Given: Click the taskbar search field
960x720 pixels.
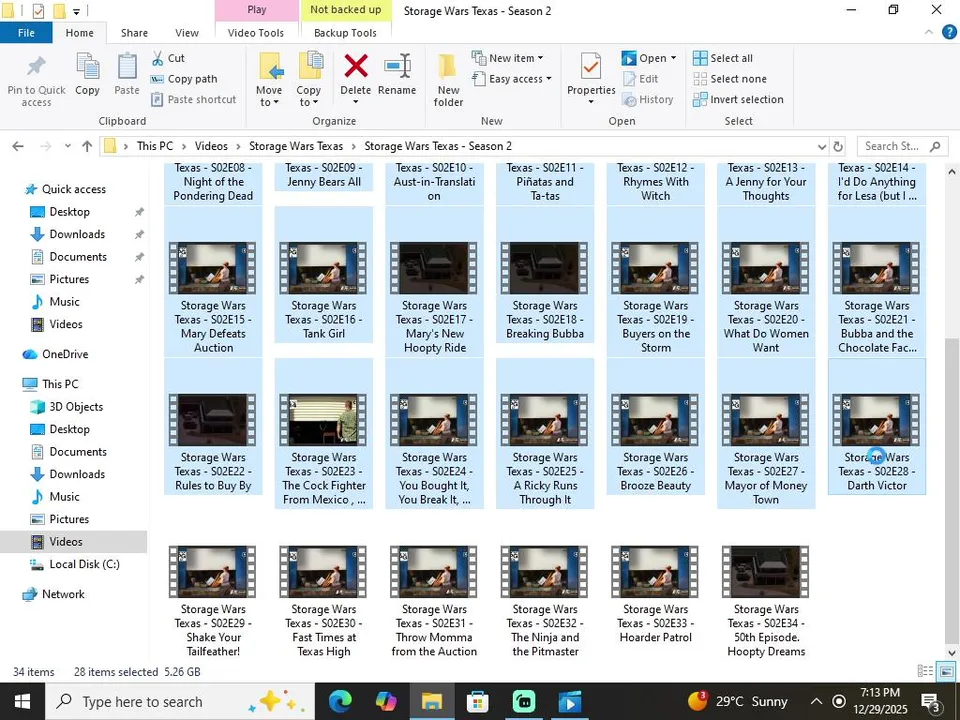Looking at the screenshot, I should point(179,702).
